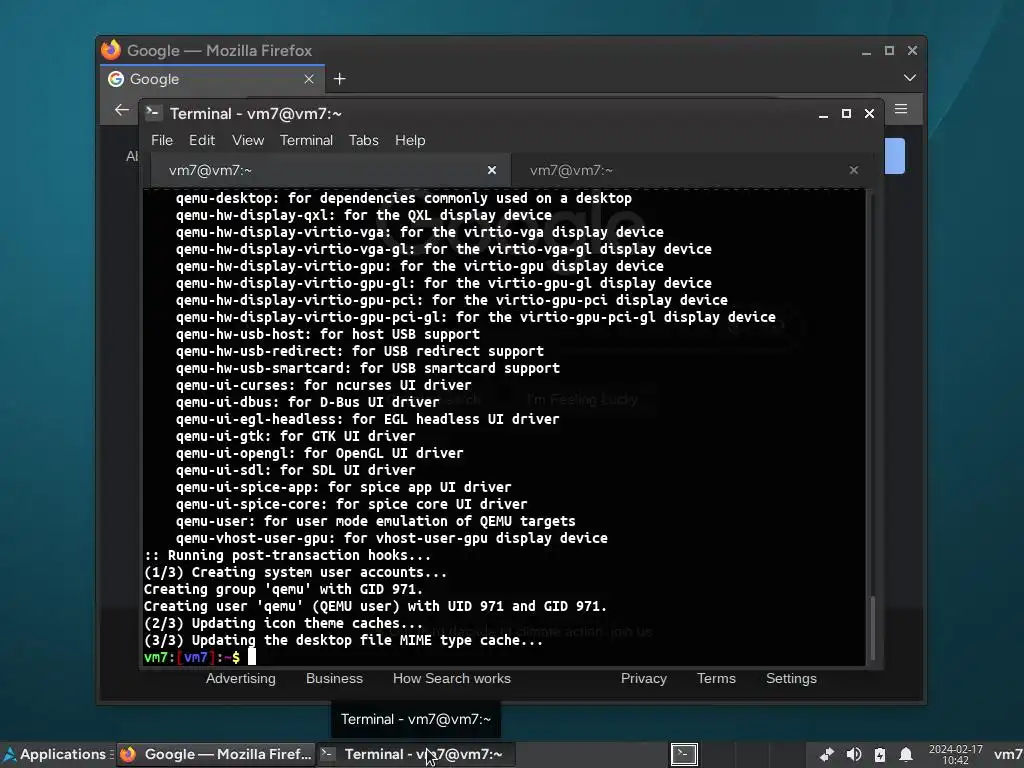The image size is (1024, 768).
Task: Open Advertising link on Google page
Action: click(x=240, y=679)
